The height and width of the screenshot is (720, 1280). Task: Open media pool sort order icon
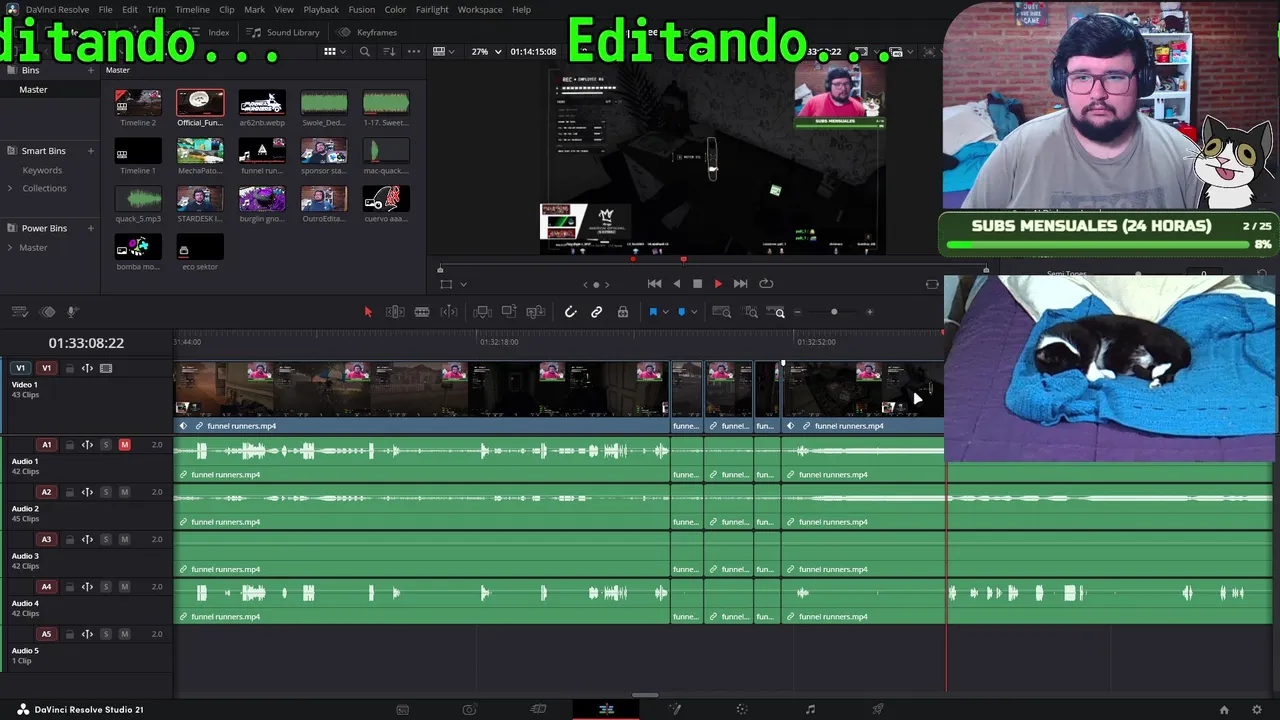coord(389,51)
